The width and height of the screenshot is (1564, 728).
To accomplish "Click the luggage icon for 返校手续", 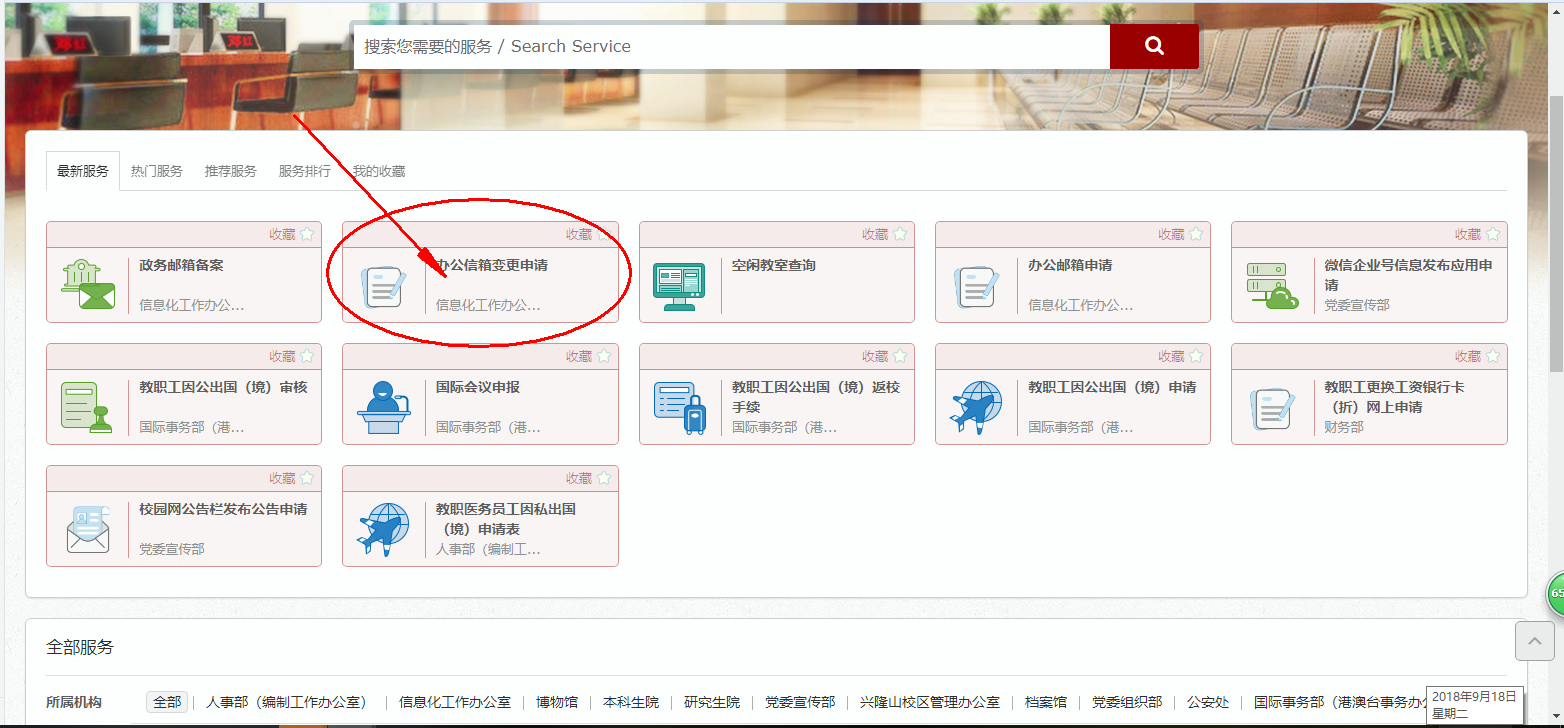I will coord(680,407).
